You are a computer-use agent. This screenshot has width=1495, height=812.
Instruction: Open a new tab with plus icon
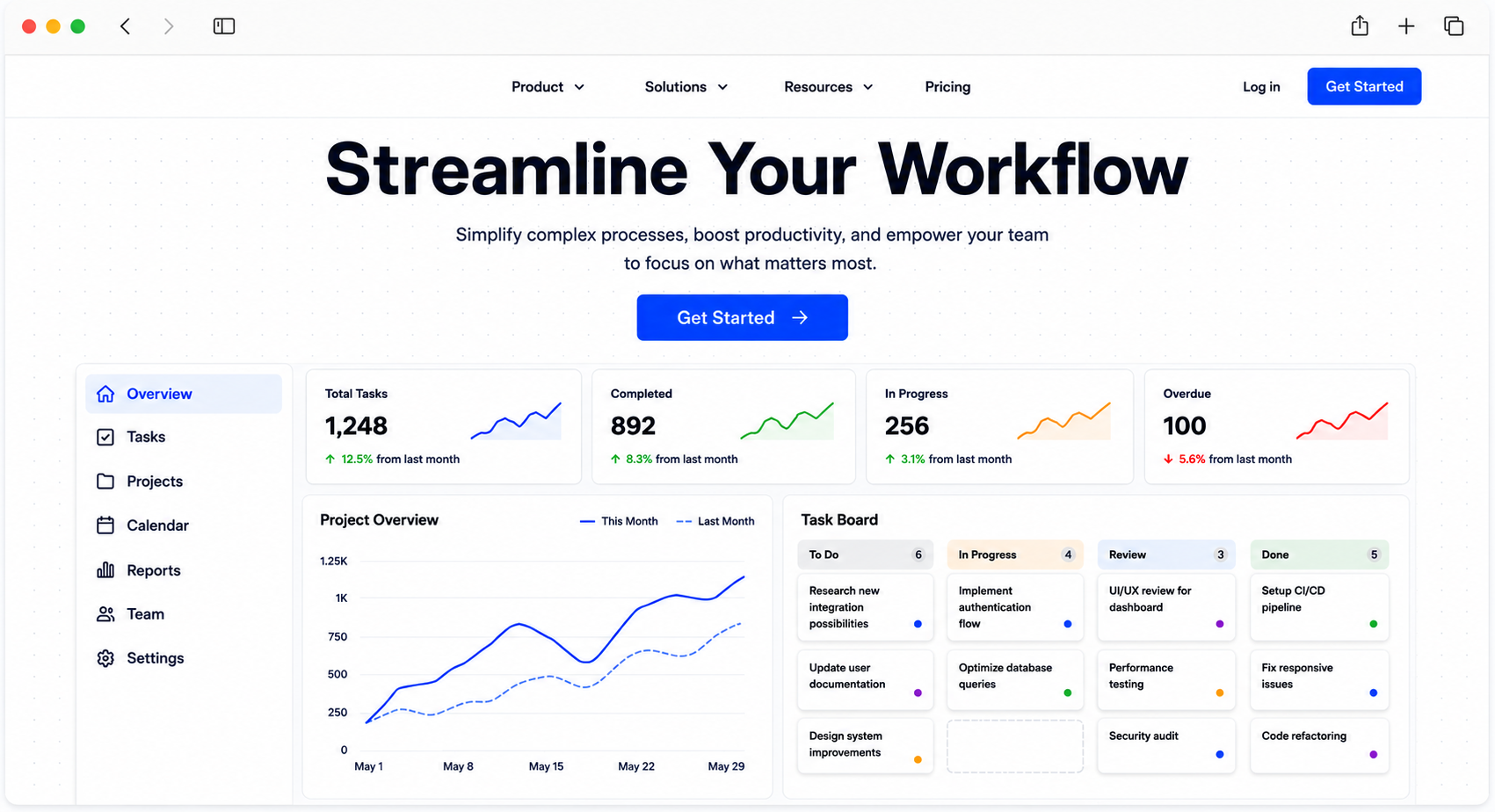[x=1406, y=26]
